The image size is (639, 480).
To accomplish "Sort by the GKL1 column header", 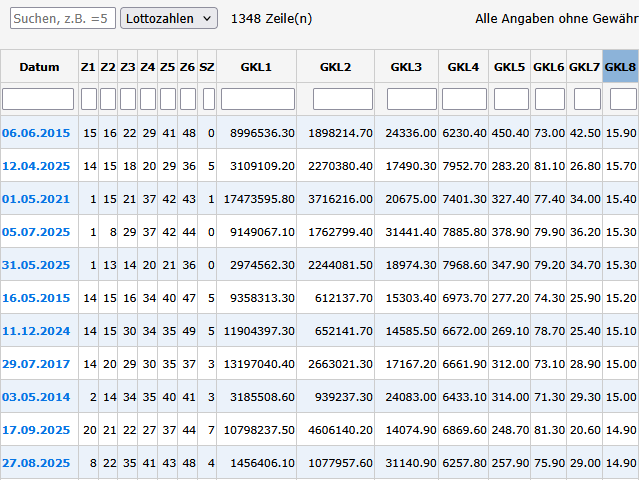I will 256,66.
